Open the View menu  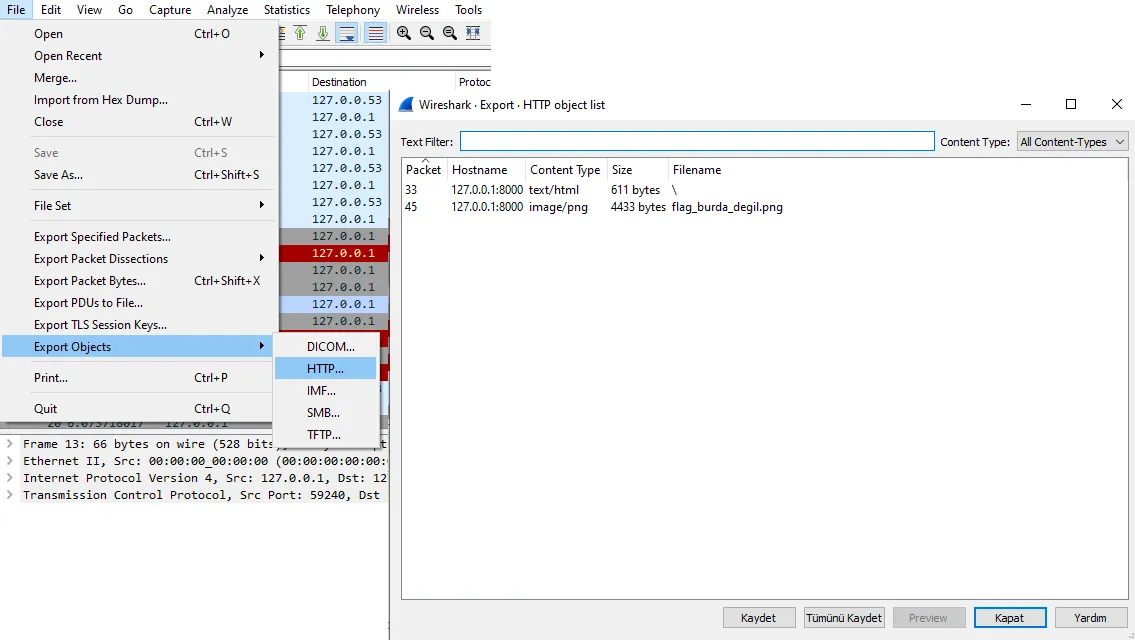coord(90,9)
